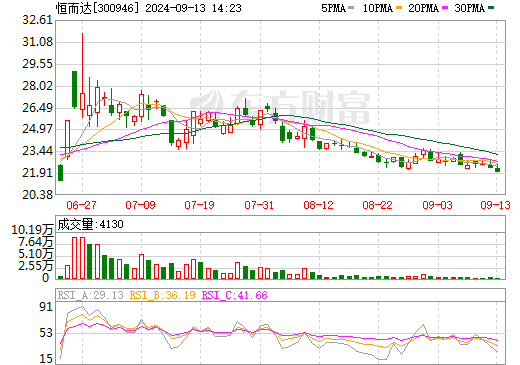Click the gray 5PMA legend color marker
520x365 pixels.
[351, 8]
